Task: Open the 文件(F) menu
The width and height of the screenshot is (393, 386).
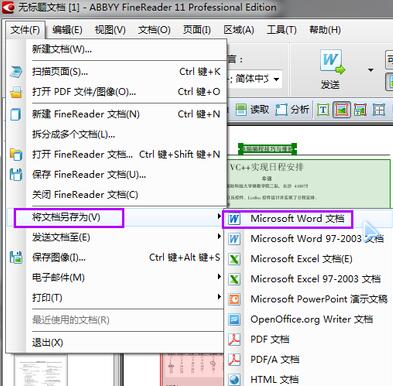Action: click(25, 30)
